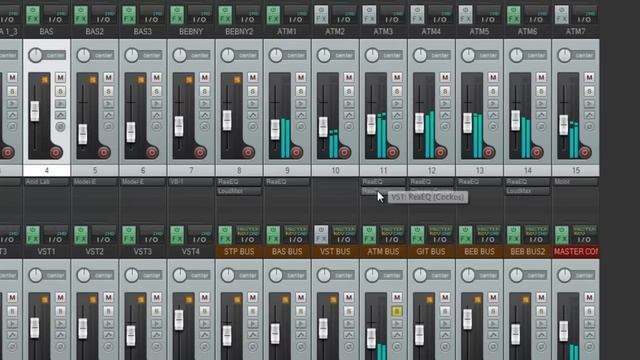Image resolution: width=640 pixels, height=360 pixels.
Task: Click the pan knob on the BAS2 track
Action: [84, 55]
